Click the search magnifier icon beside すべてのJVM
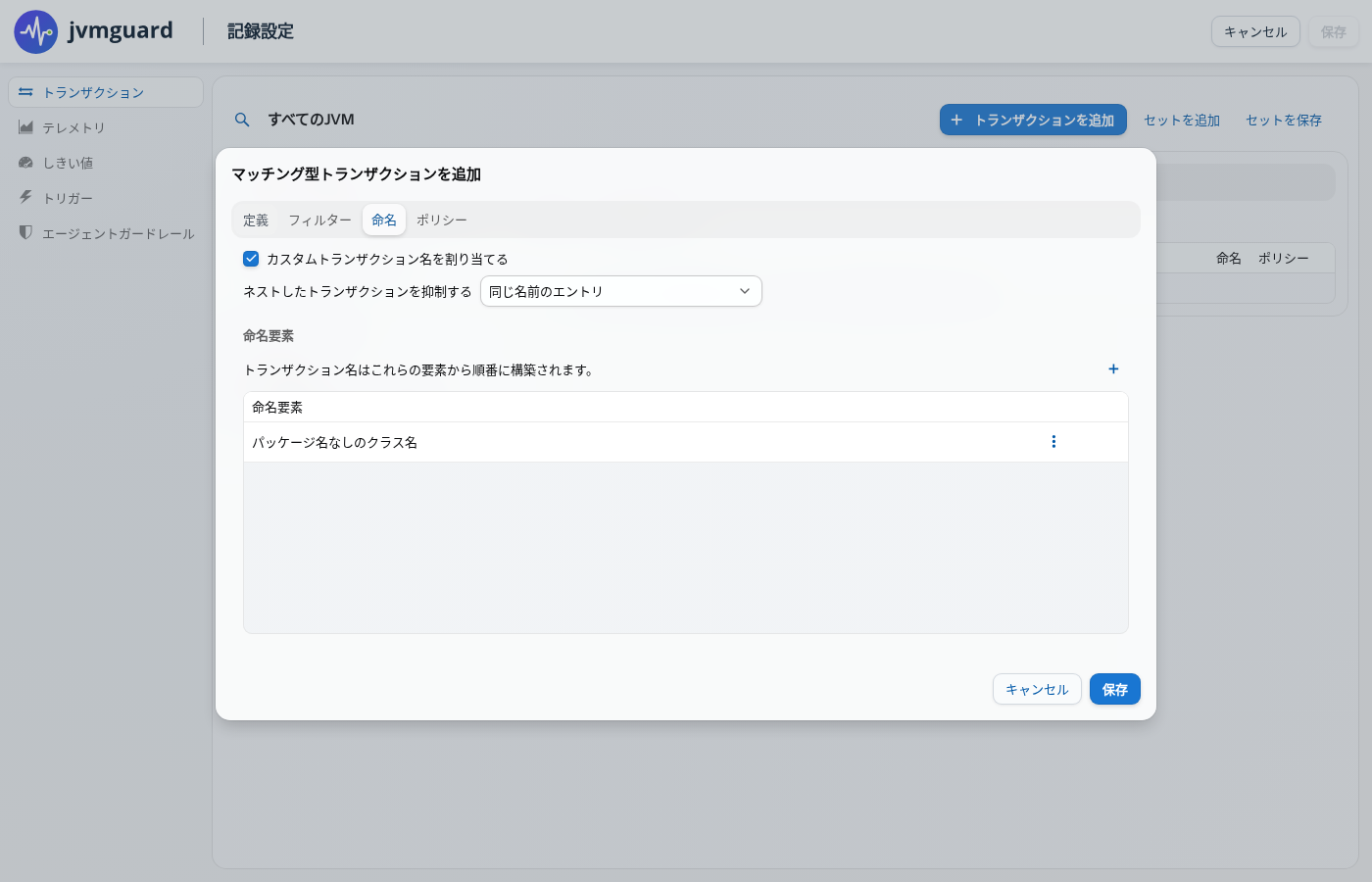 (x=242, y=120)
